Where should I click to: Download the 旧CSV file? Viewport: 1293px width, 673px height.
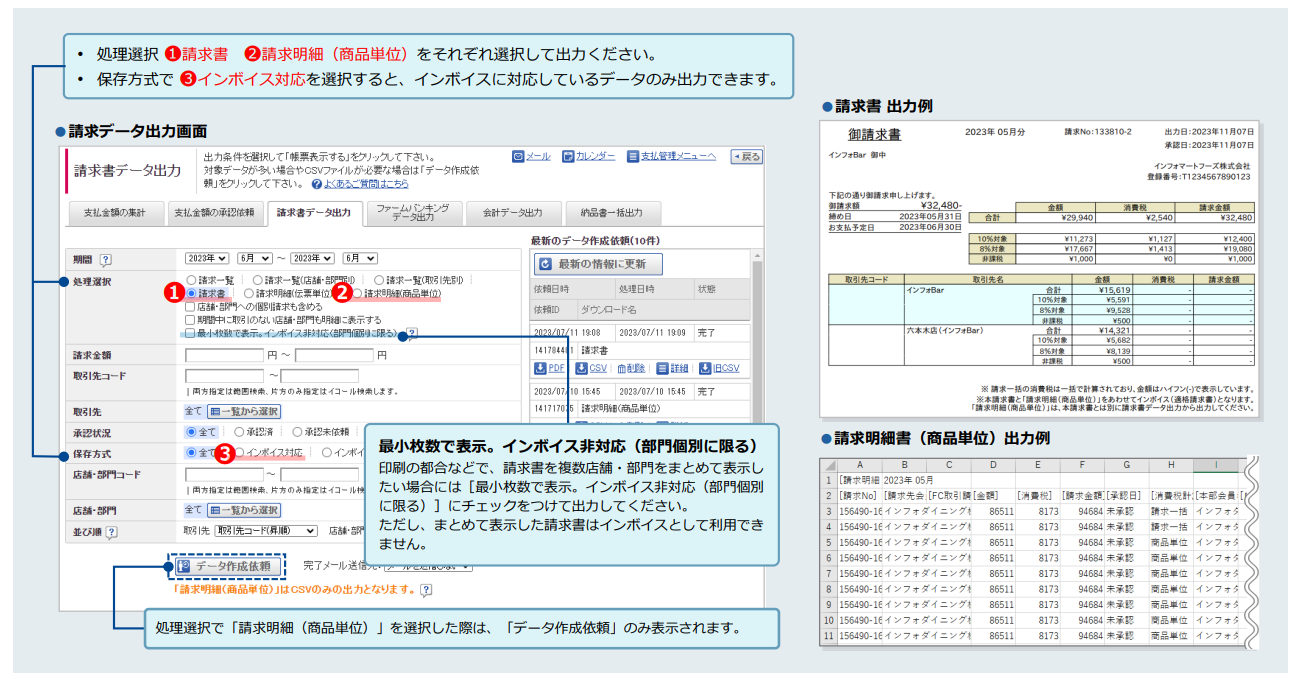[719, 368]
